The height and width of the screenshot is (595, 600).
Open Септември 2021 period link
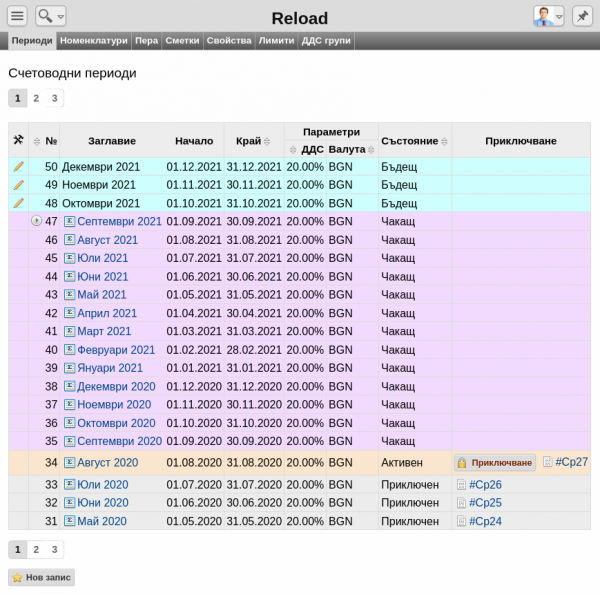point(119,222)
